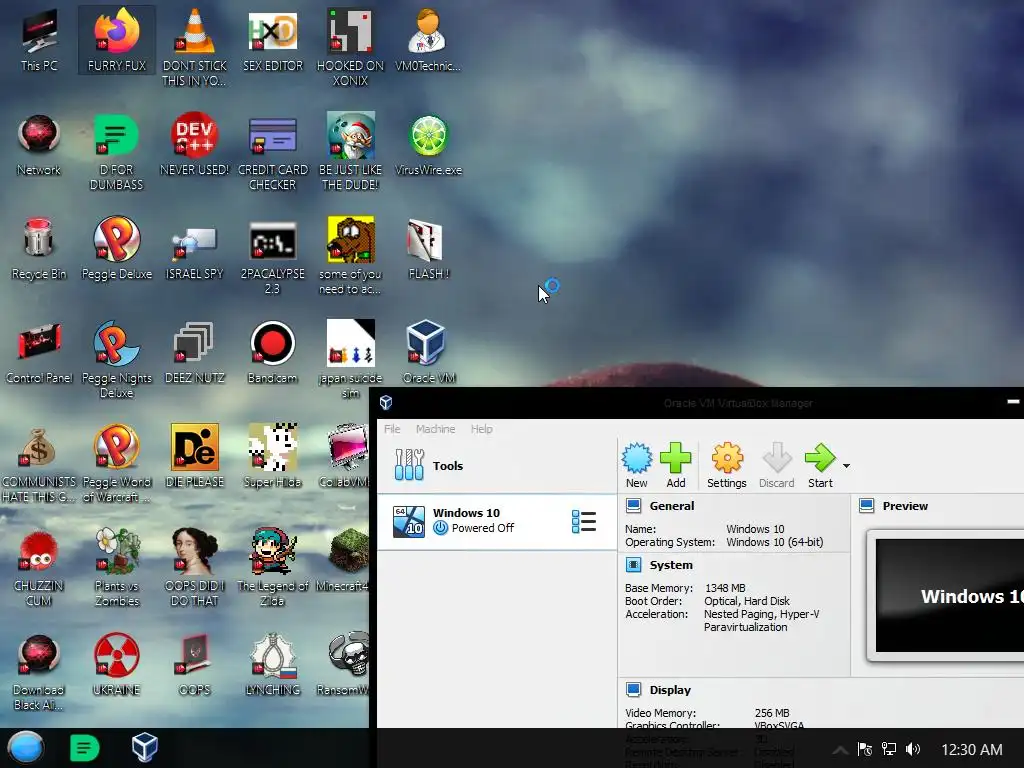Select the Windows 10 VM in list

(x=496, y=522)
